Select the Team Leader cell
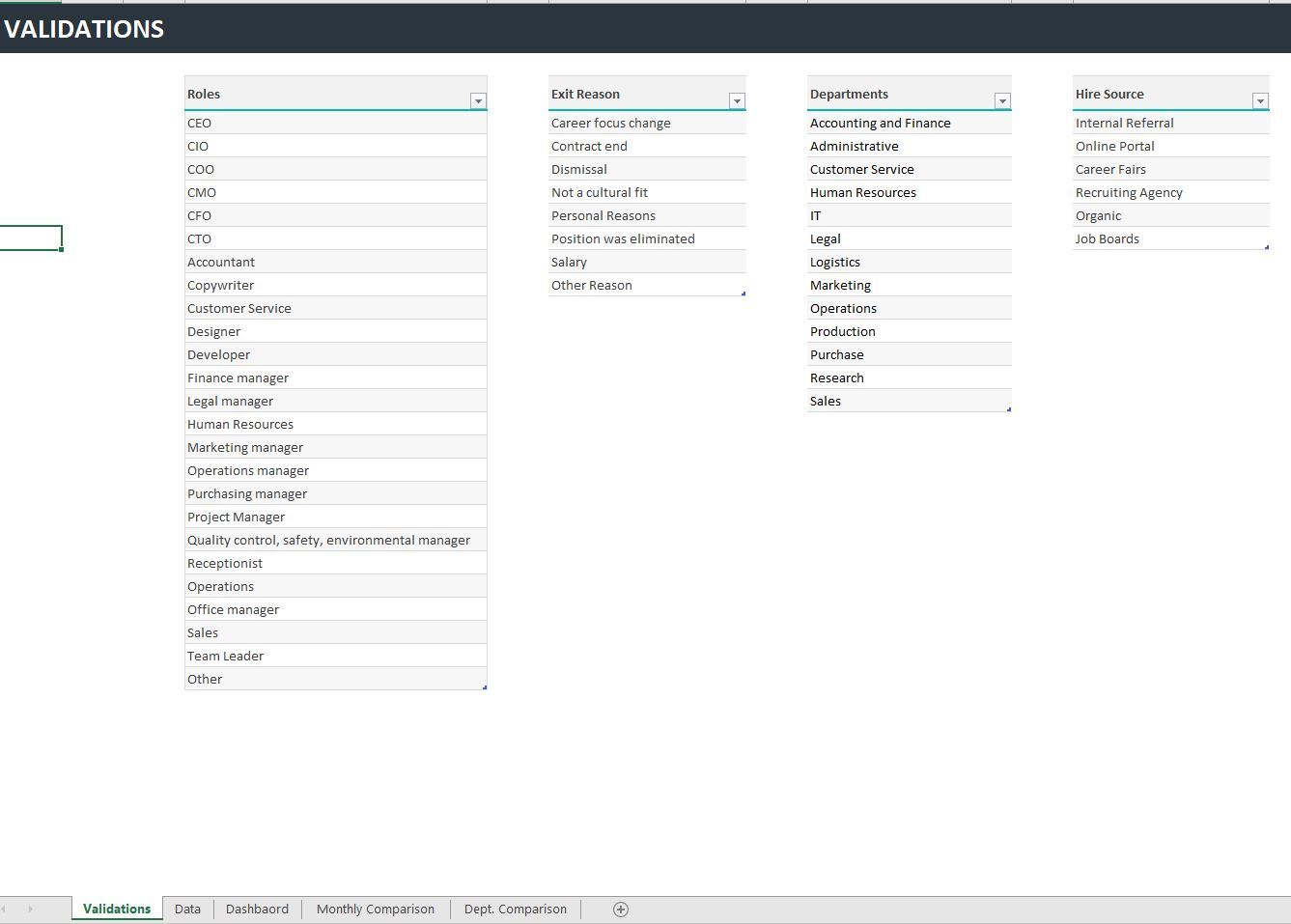Image resolution: width=1291 pixels, height=924 pixels. pyautogui.click(x=336, y=656)
